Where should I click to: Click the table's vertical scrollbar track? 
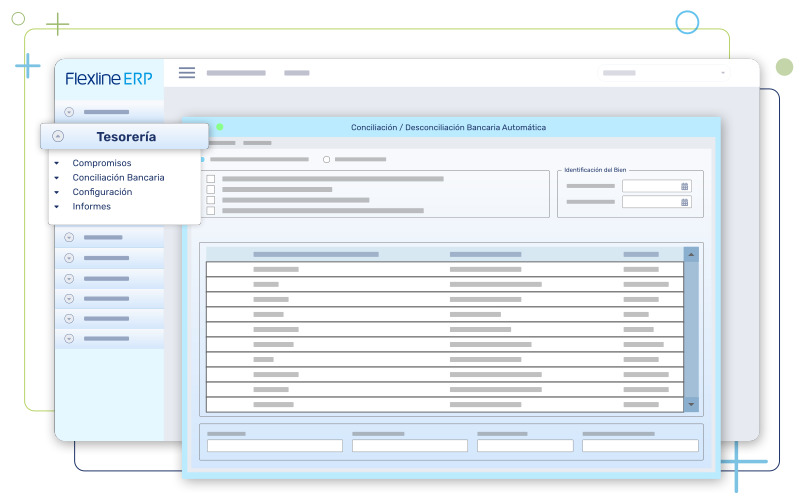pos(691,330)
